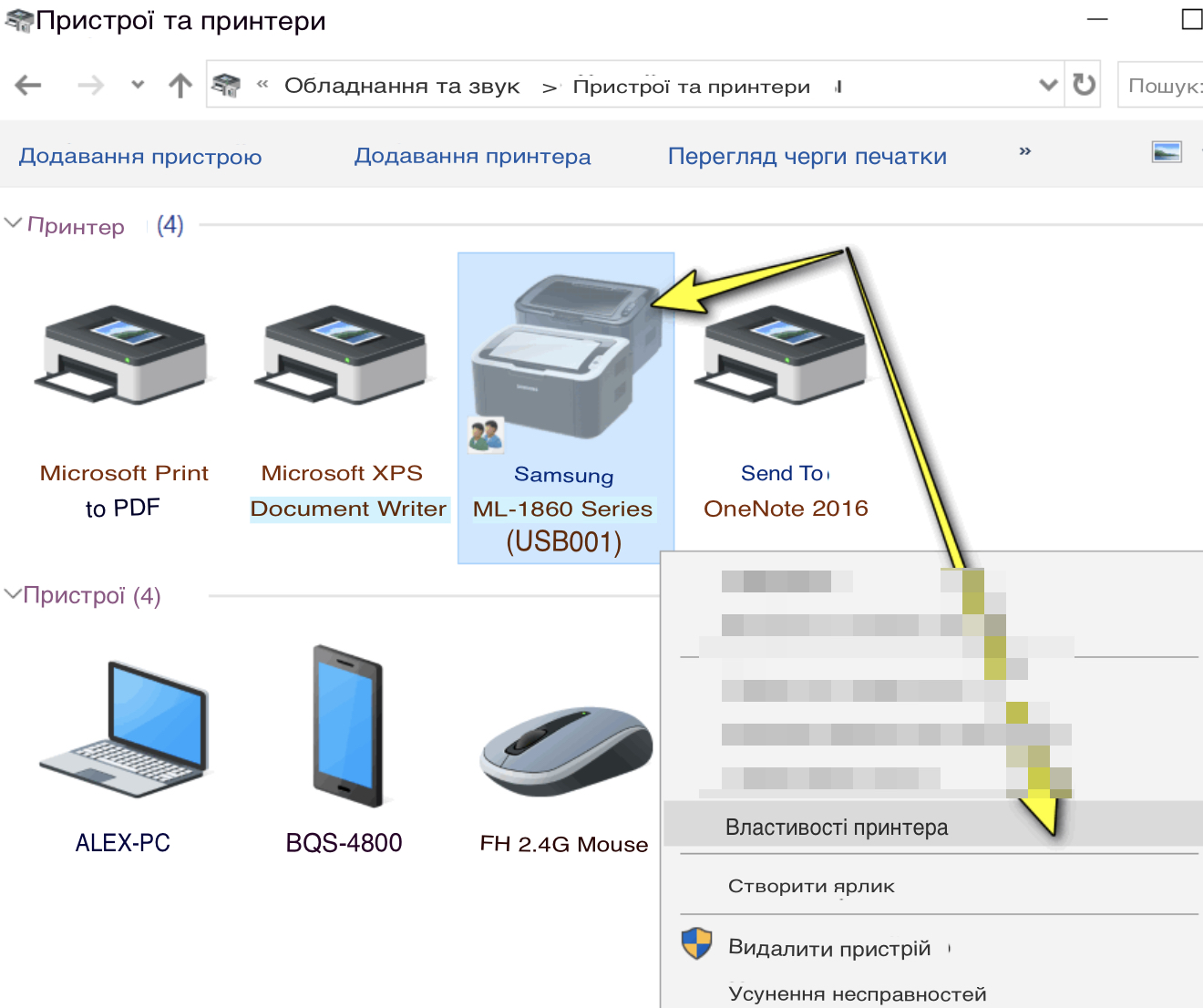Screen dimensions: 1203x1008
Task: Go up one folder level
Action: coord(180,86)
